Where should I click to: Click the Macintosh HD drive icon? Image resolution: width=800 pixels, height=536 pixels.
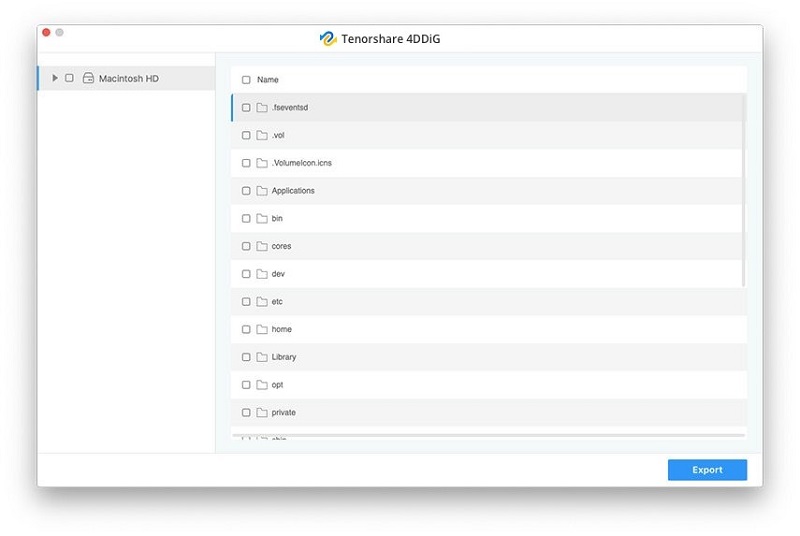(x=88, y=78)
